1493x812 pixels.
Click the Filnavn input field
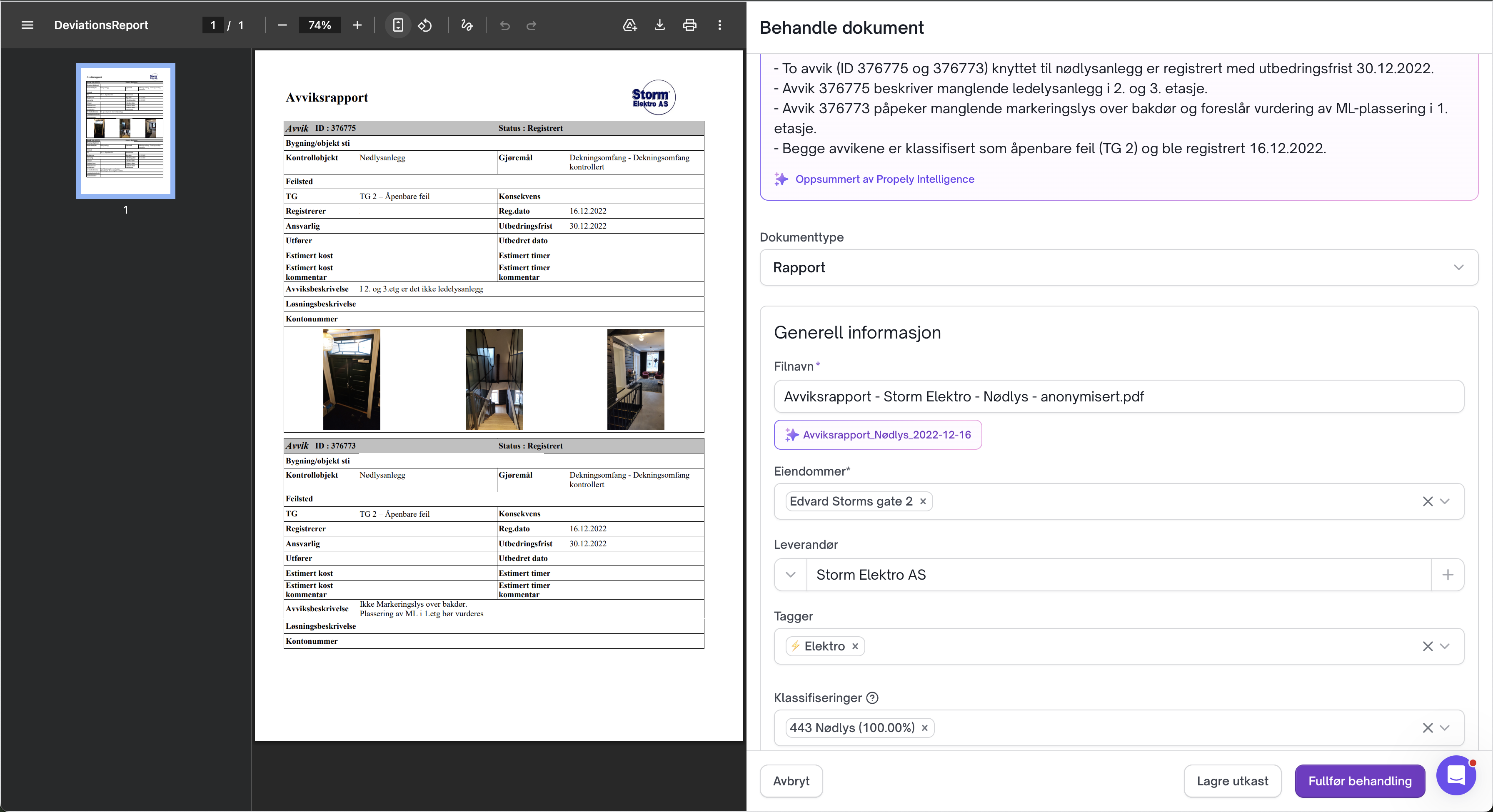[1118, 397]
